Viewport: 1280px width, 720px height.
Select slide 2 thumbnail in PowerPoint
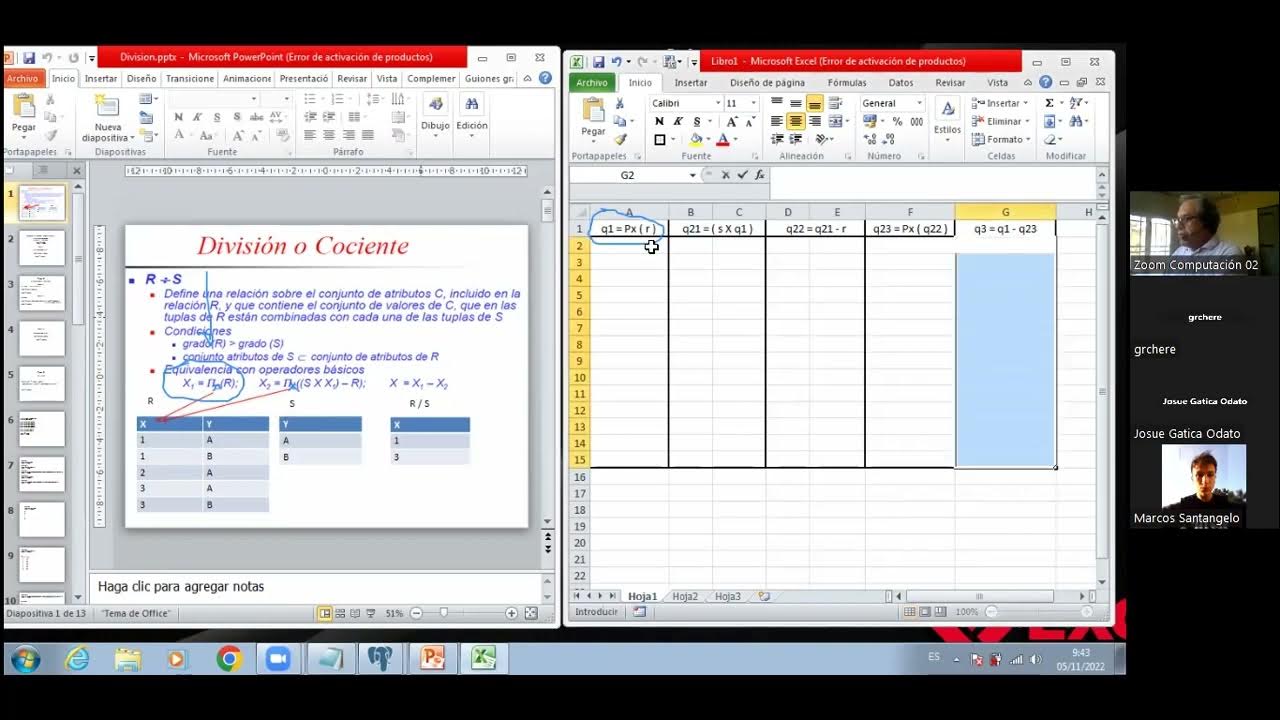[x=42, y=248]
